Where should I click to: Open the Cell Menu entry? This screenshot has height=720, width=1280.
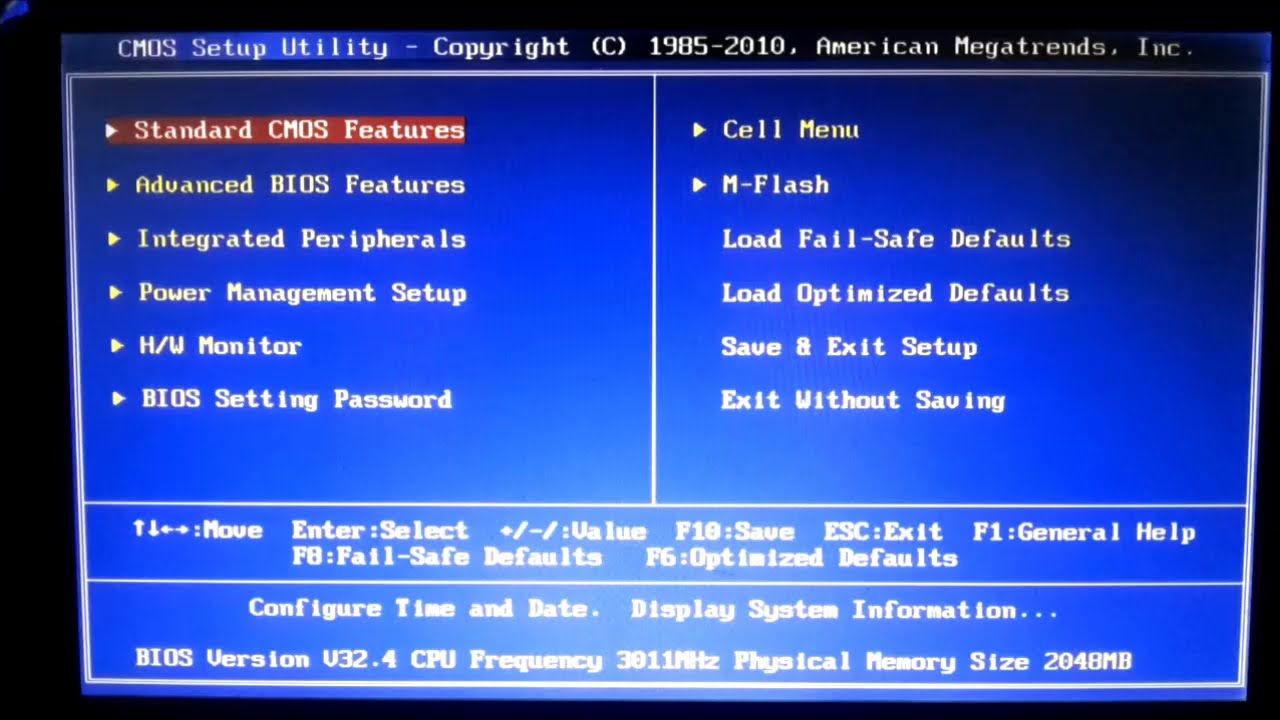[790, 130]
